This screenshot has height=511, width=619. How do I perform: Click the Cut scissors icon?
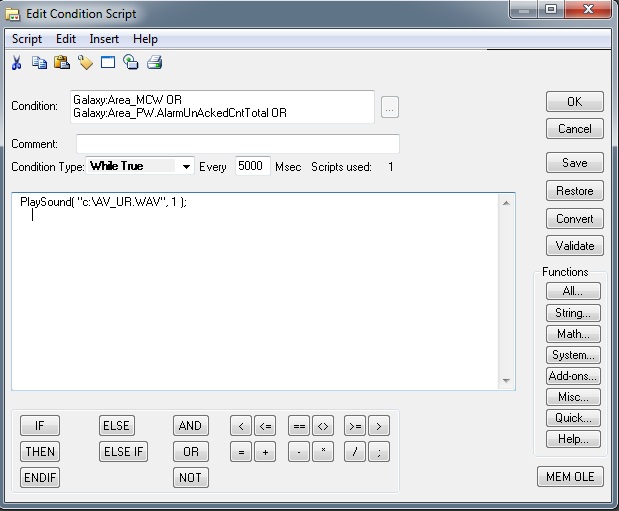pyautogui.click(x=17, y=63)
